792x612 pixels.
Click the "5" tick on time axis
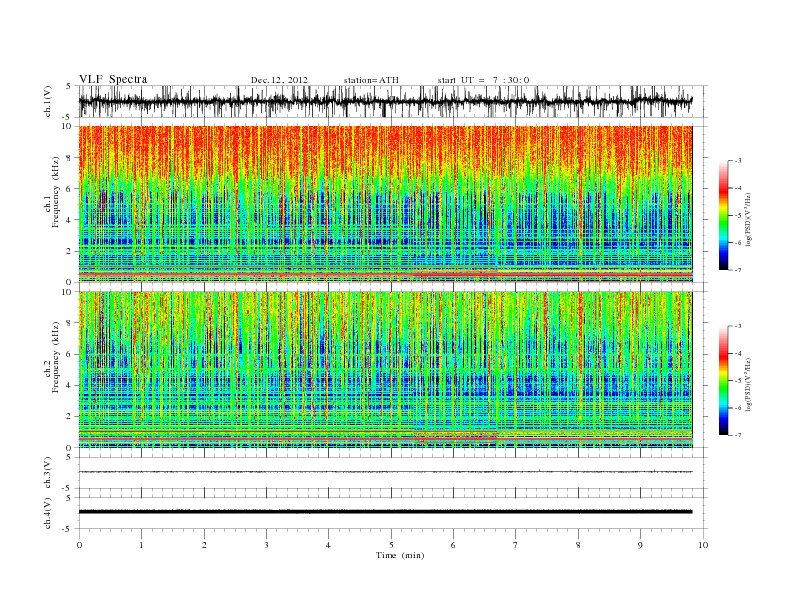coord(391,545)
